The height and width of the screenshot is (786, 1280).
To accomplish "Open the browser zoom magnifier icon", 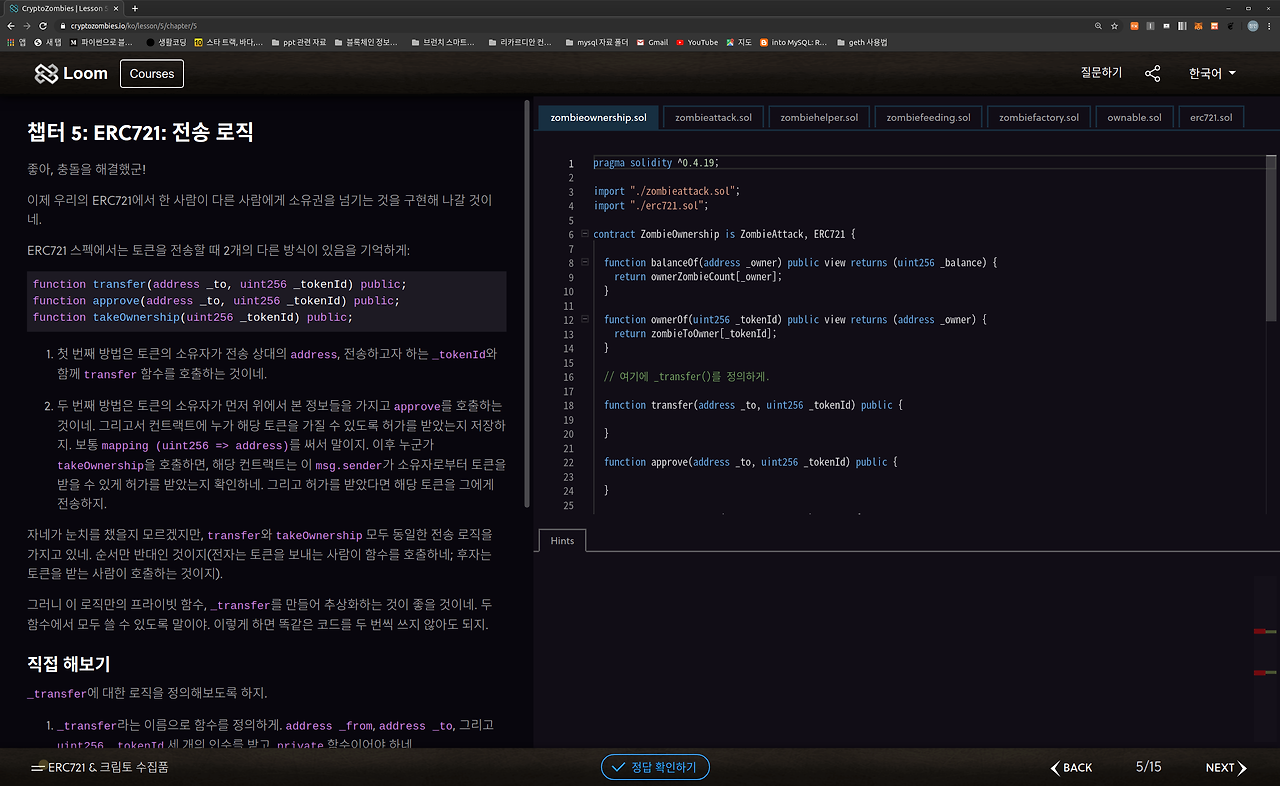I will [x=1098, y=25].
